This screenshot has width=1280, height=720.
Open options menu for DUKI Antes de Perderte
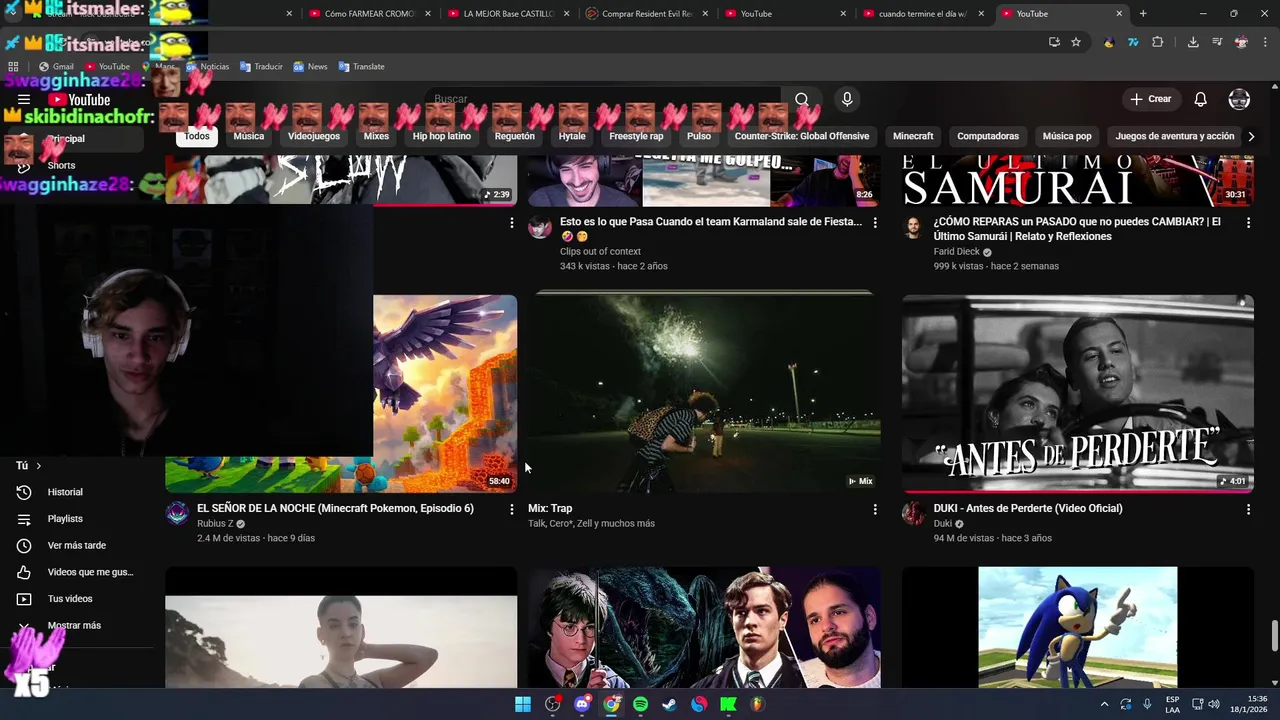coord(1248,509)
